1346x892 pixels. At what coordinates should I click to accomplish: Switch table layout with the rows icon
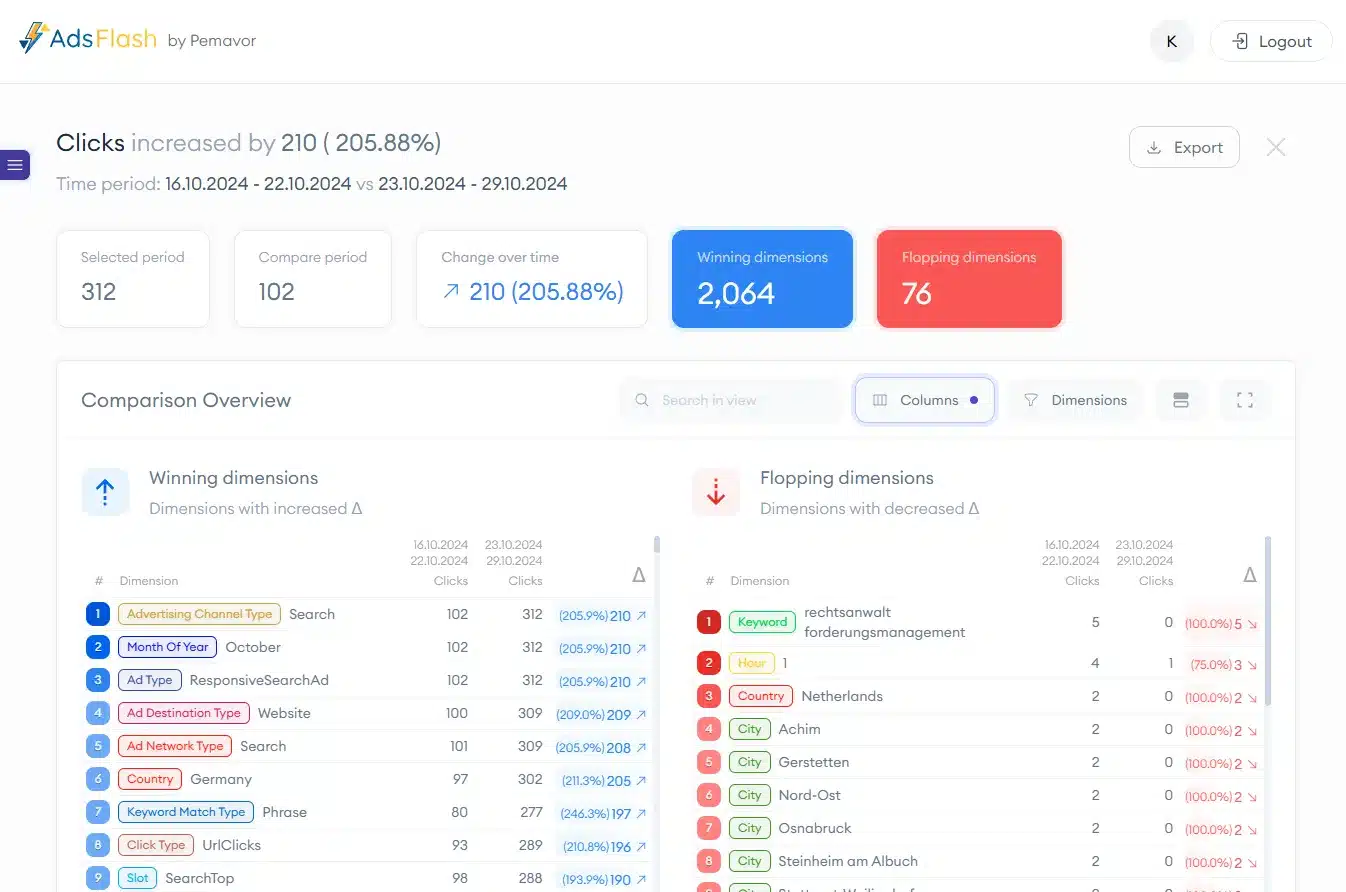(1180, 400)
